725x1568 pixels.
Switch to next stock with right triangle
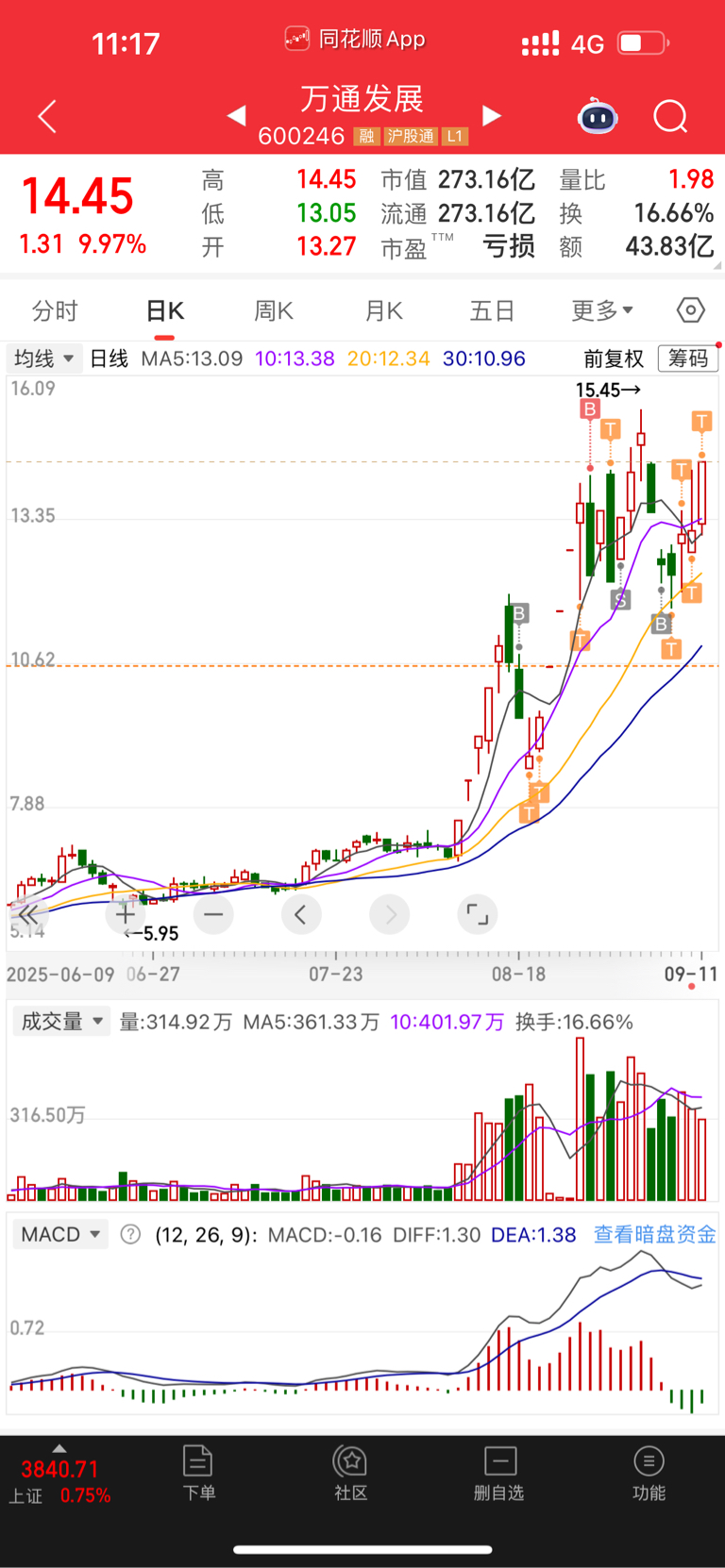tap(491, 115)
